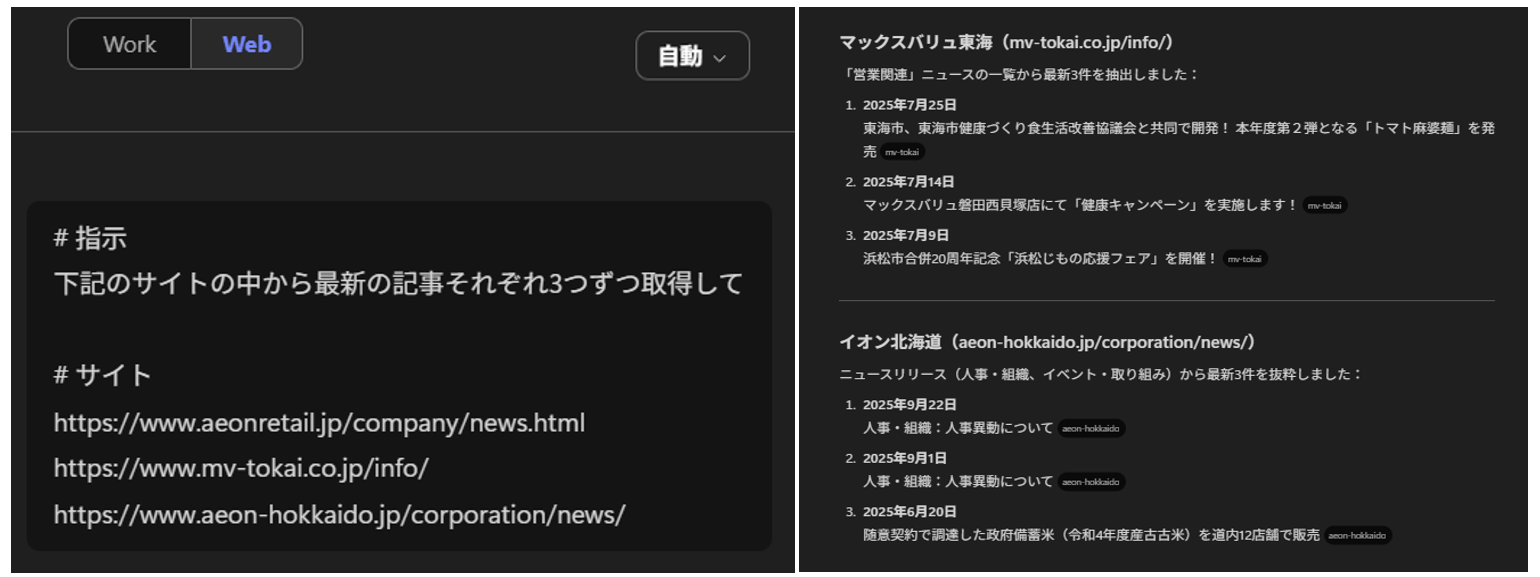The image size is (1540, 577).
Task: Open the 自動 mode dropdown
Action: click(692, 56)
